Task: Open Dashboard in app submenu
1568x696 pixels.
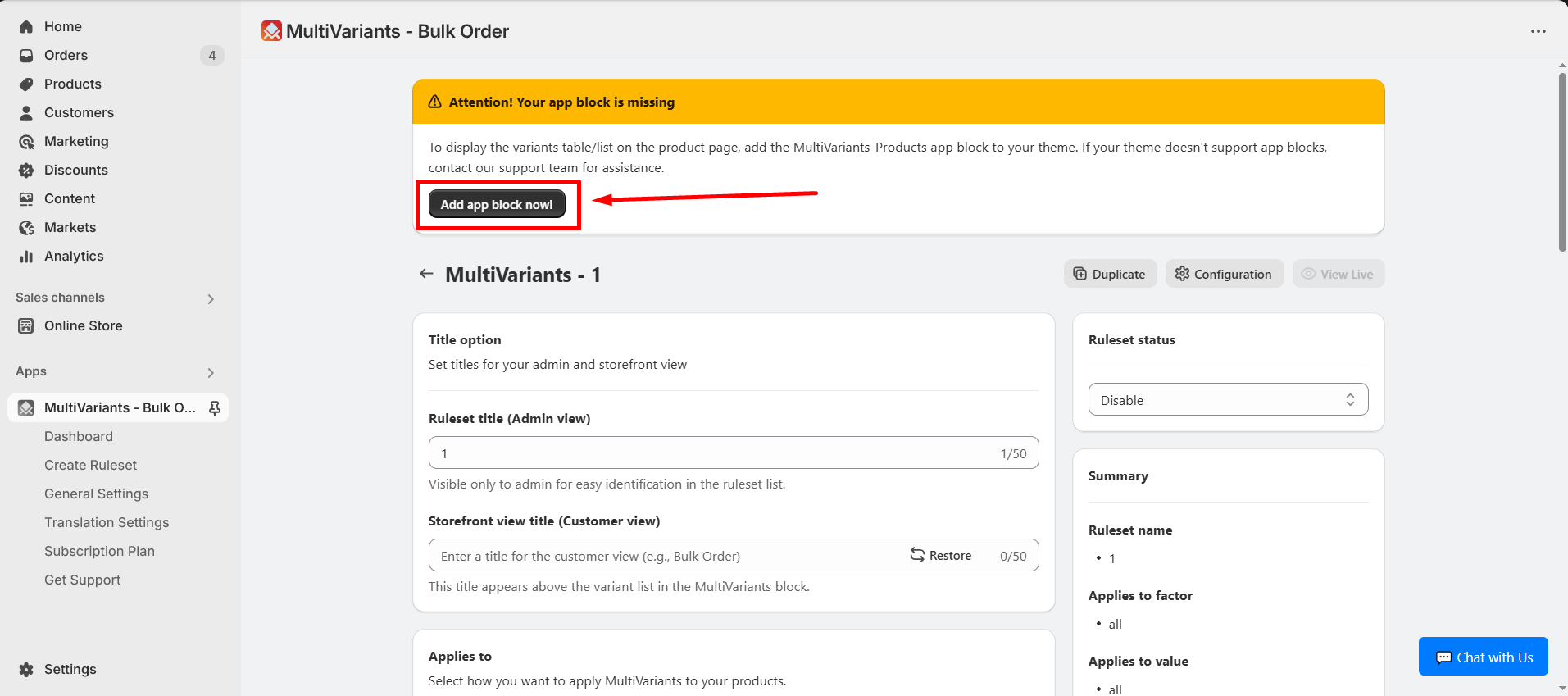Action: click(x=79, y=436)
